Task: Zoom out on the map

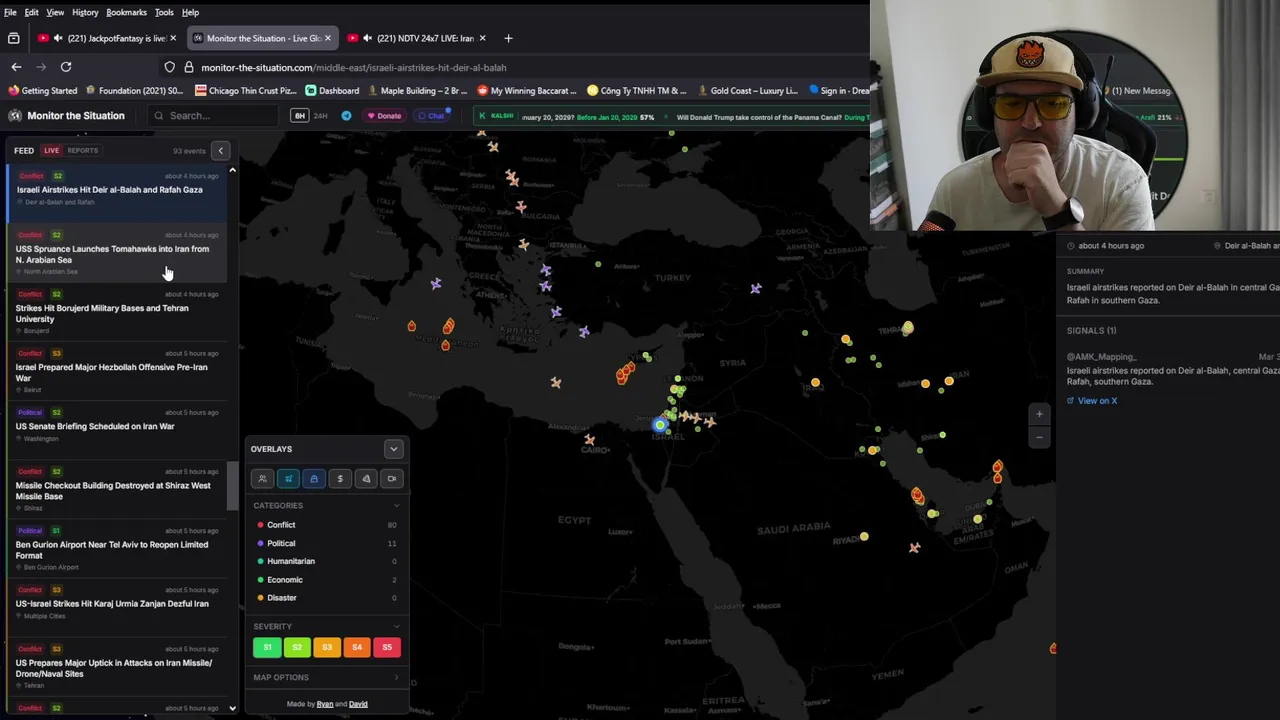Action: [1039, 437]
